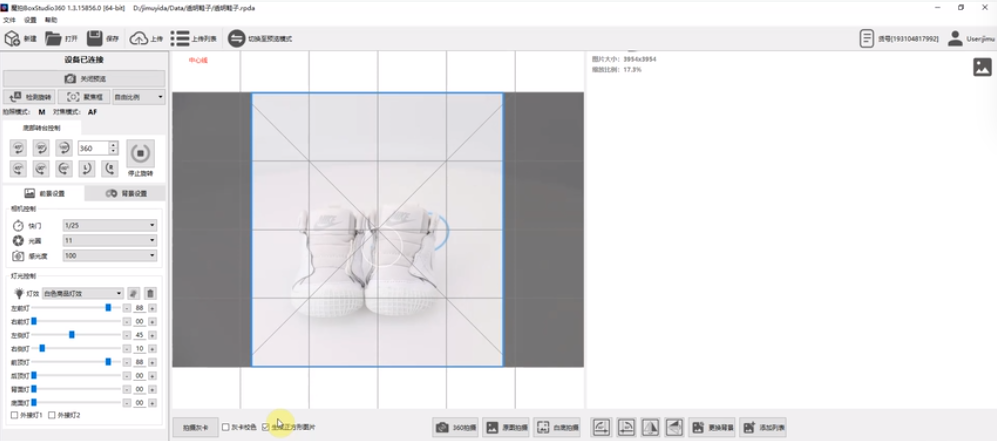Click the 360拍摄 capture button
The height and width of the screenshot is (441, 997).
click(x=456, y=428)
